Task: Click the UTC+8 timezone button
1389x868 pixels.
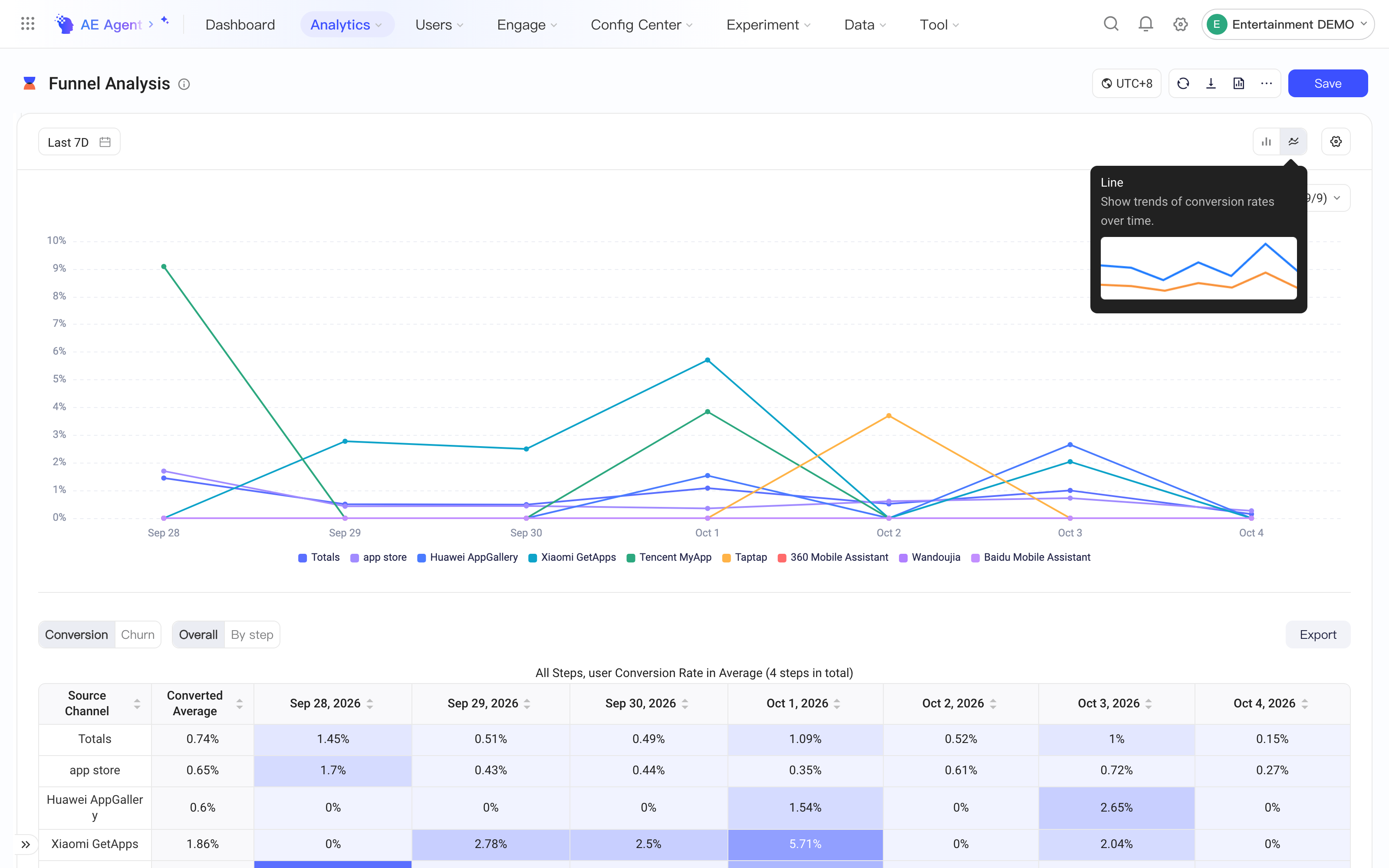Action: click(x=1127, y=84)
